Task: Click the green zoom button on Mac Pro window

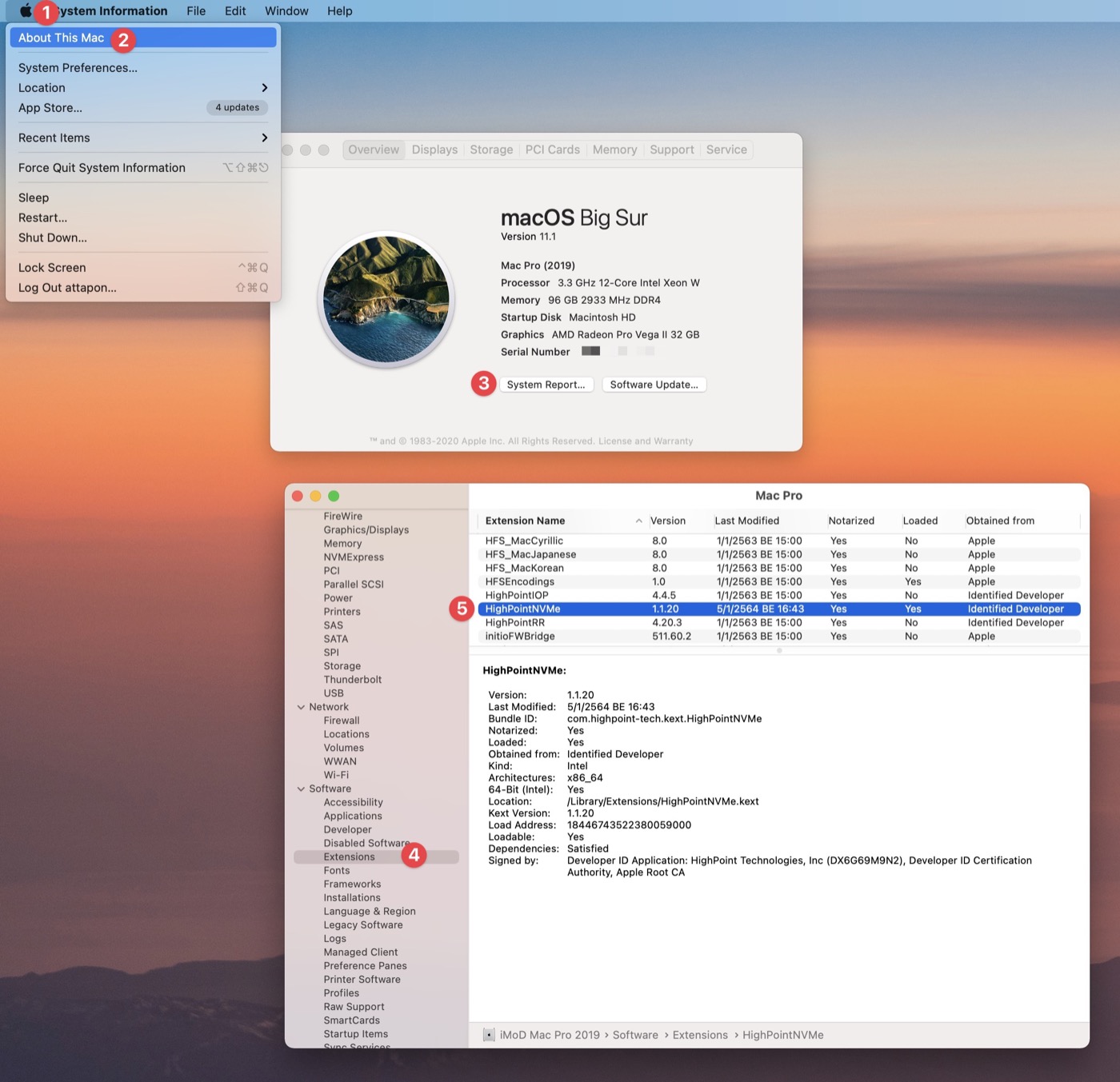Action: [x=334, y=496]
